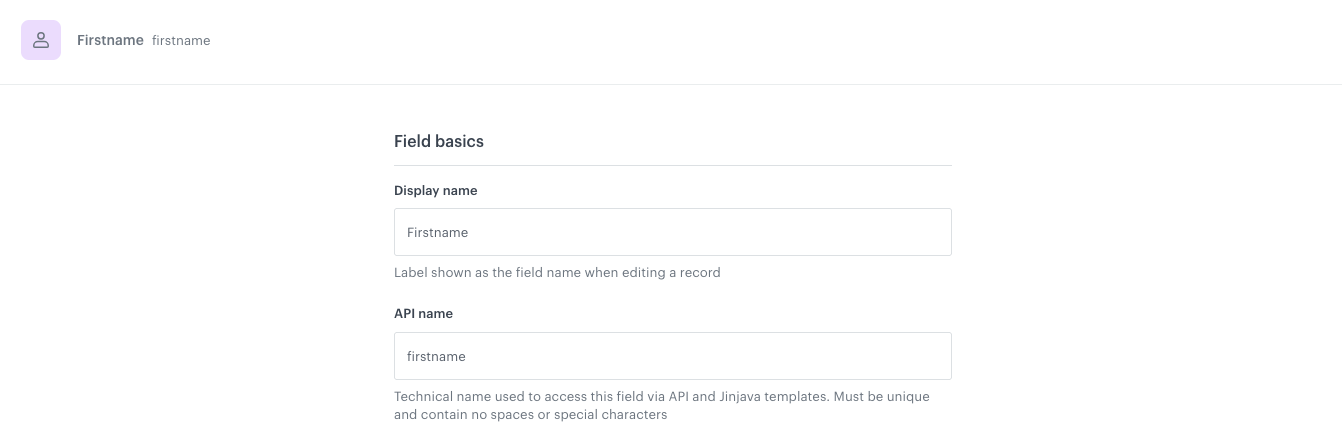Viewport: 1342px width, 434px height.
Task: Click the Field basics section heading
Action: 438,141
